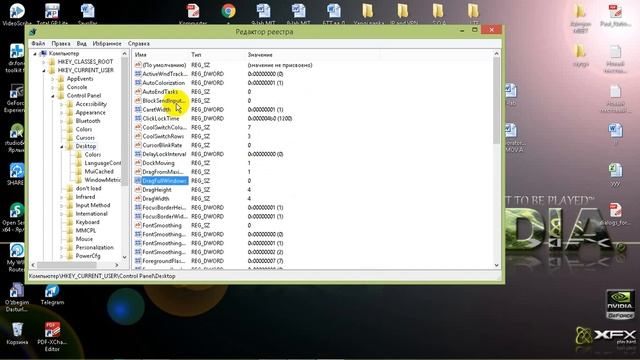Select the LanguageConf... key in tree

[x=102, y=163]
